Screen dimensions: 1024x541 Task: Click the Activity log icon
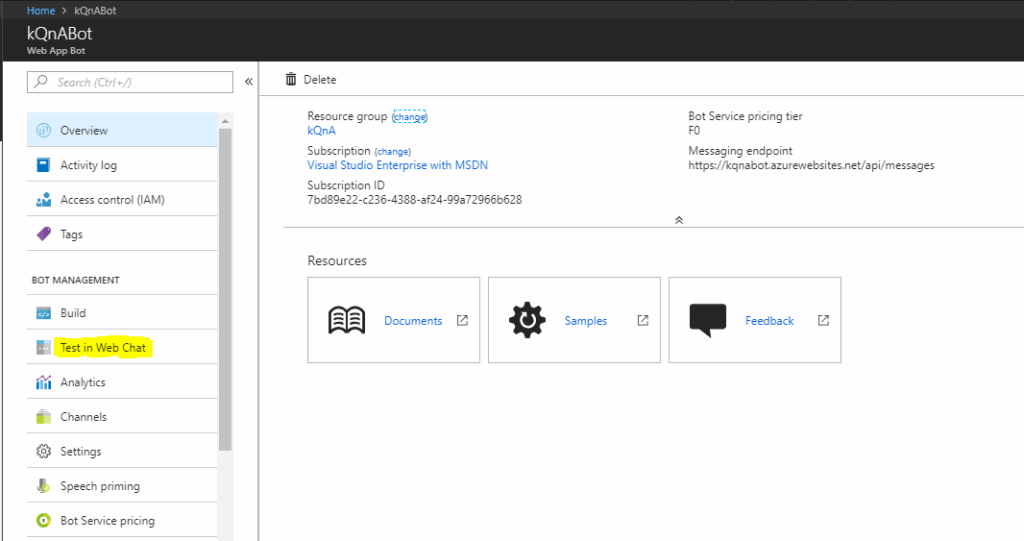[x=43, y=165]
